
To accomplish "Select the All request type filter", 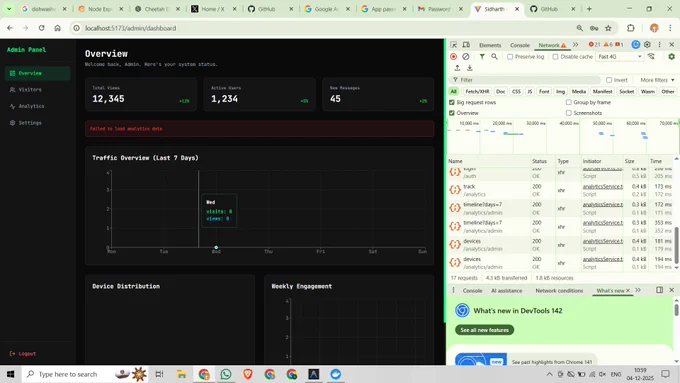I will pyautogui.click(x=454, y=92).
